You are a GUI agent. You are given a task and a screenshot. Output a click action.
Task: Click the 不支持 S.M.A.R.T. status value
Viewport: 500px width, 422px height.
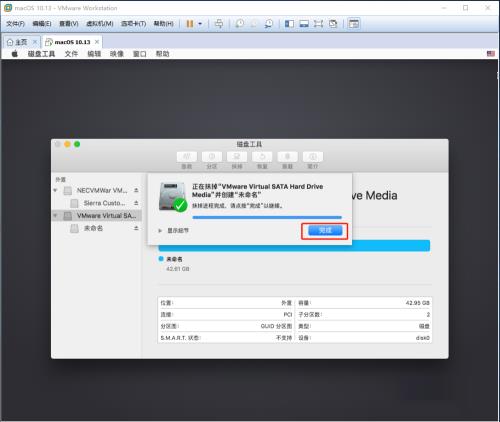pos(284,338)
